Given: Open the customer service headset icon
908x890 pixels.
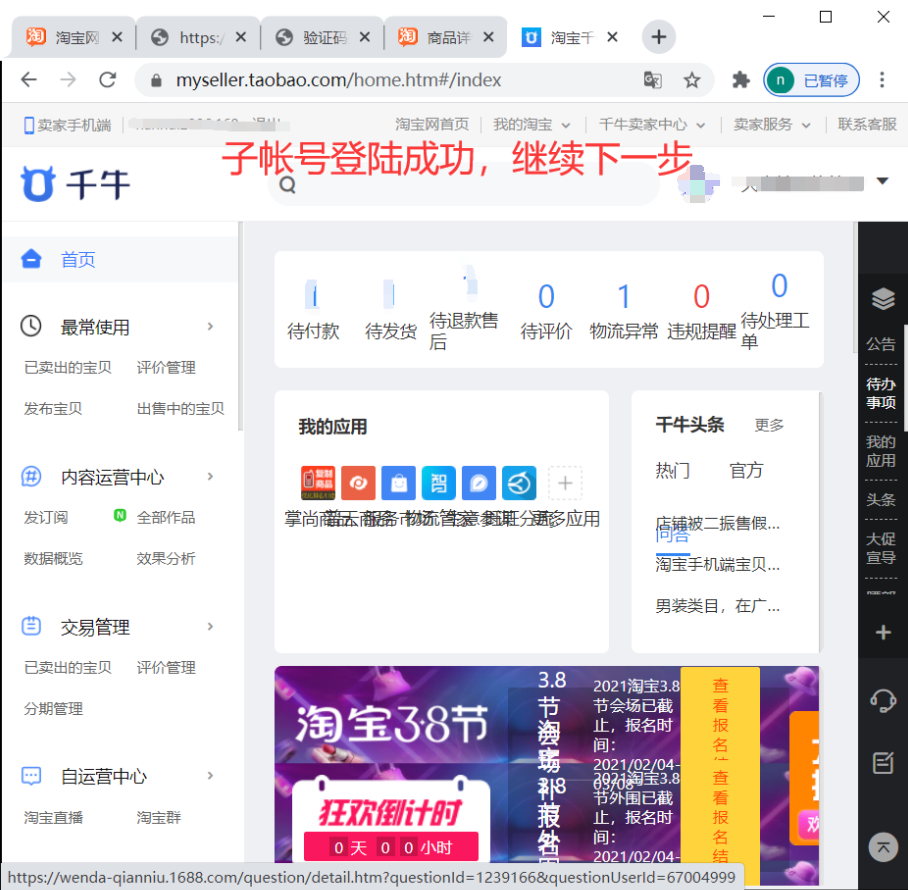Looking at the screenshot, I should [882, 699].
